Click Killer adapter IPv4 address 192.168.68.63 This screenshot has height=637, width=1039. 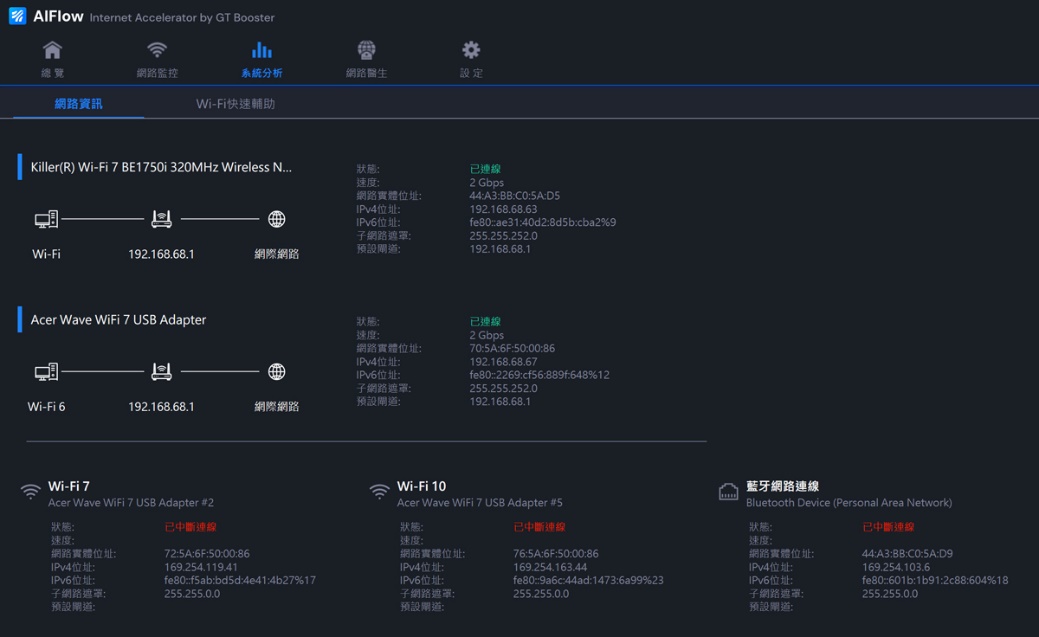coord(503,209)
